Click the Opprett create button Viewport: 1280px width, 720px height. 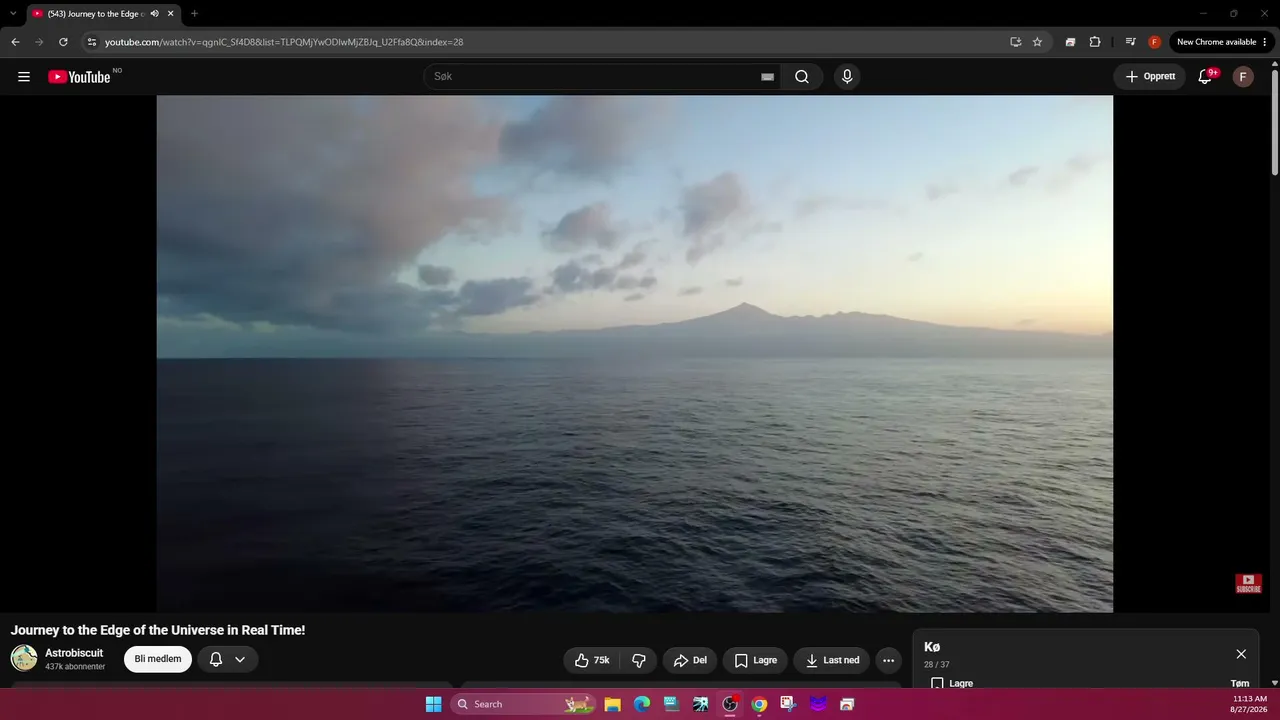point(1150,77)
